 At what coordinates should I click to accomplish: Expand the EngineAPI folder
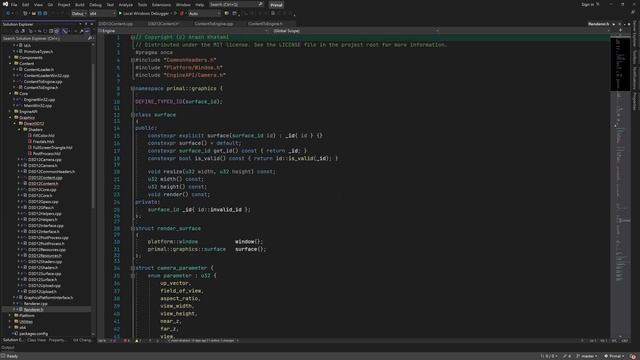click(10, 111)
